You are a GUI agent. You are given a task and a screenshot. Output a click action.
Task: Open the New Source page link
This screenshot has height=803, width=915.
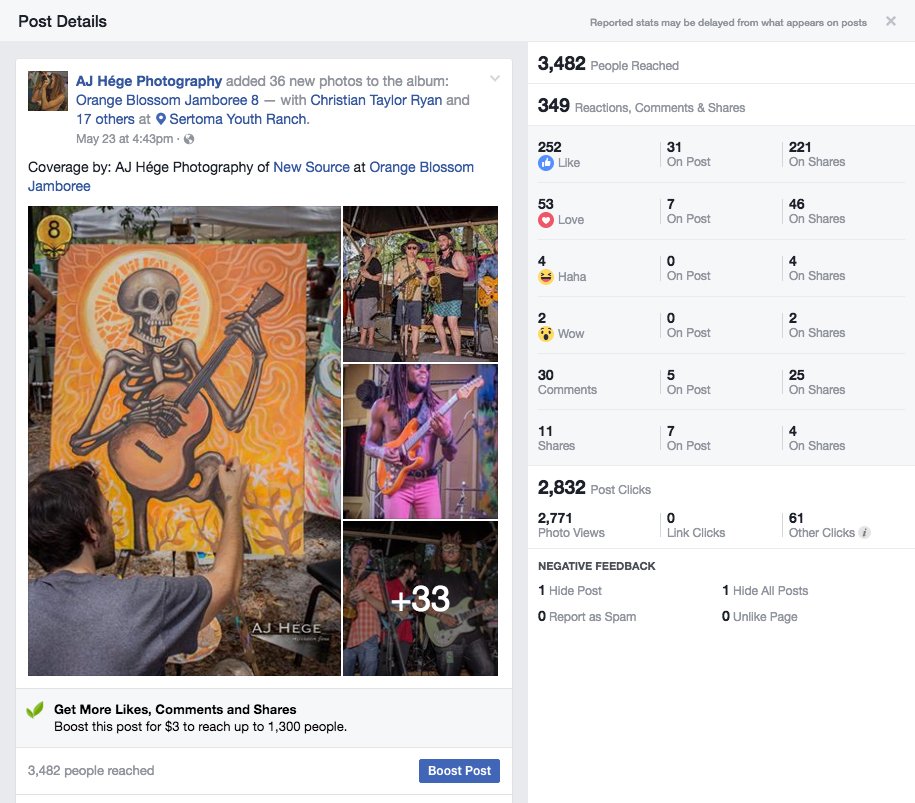point(311,167)
